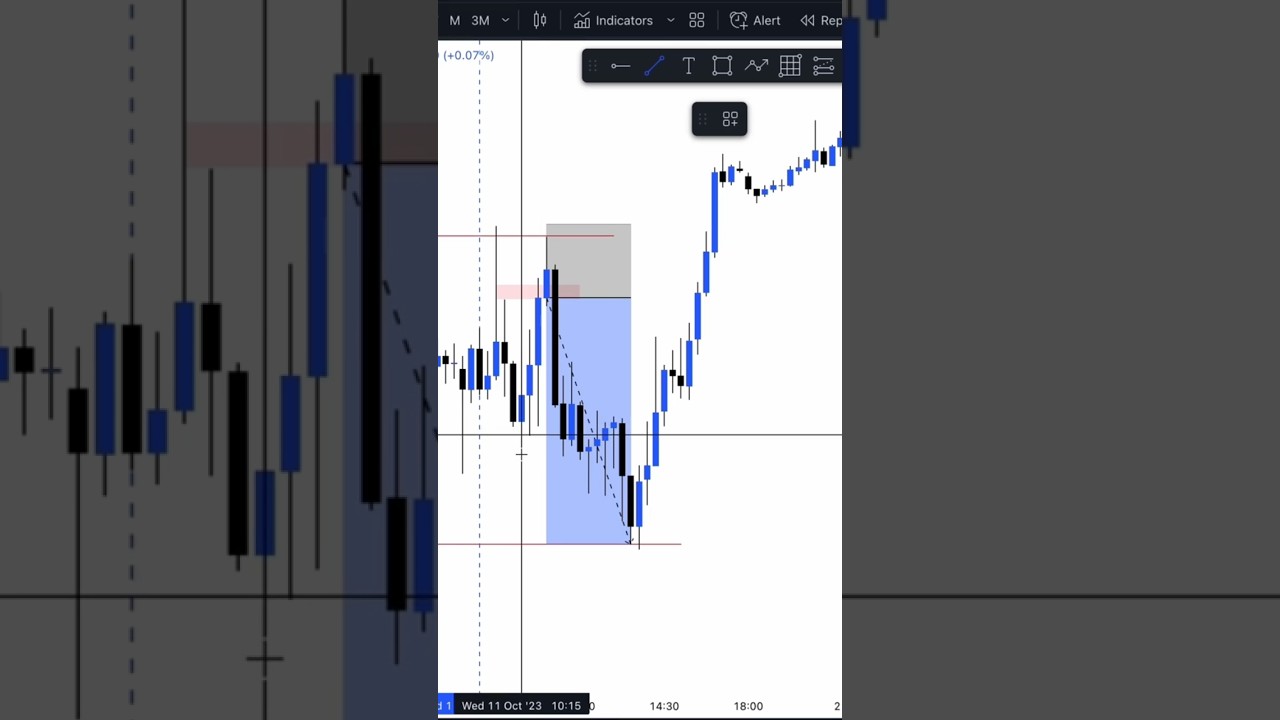This screenshot has width=1280, height=720.
Task: Click the 14:30 time axis label
Action: (664, 706)
